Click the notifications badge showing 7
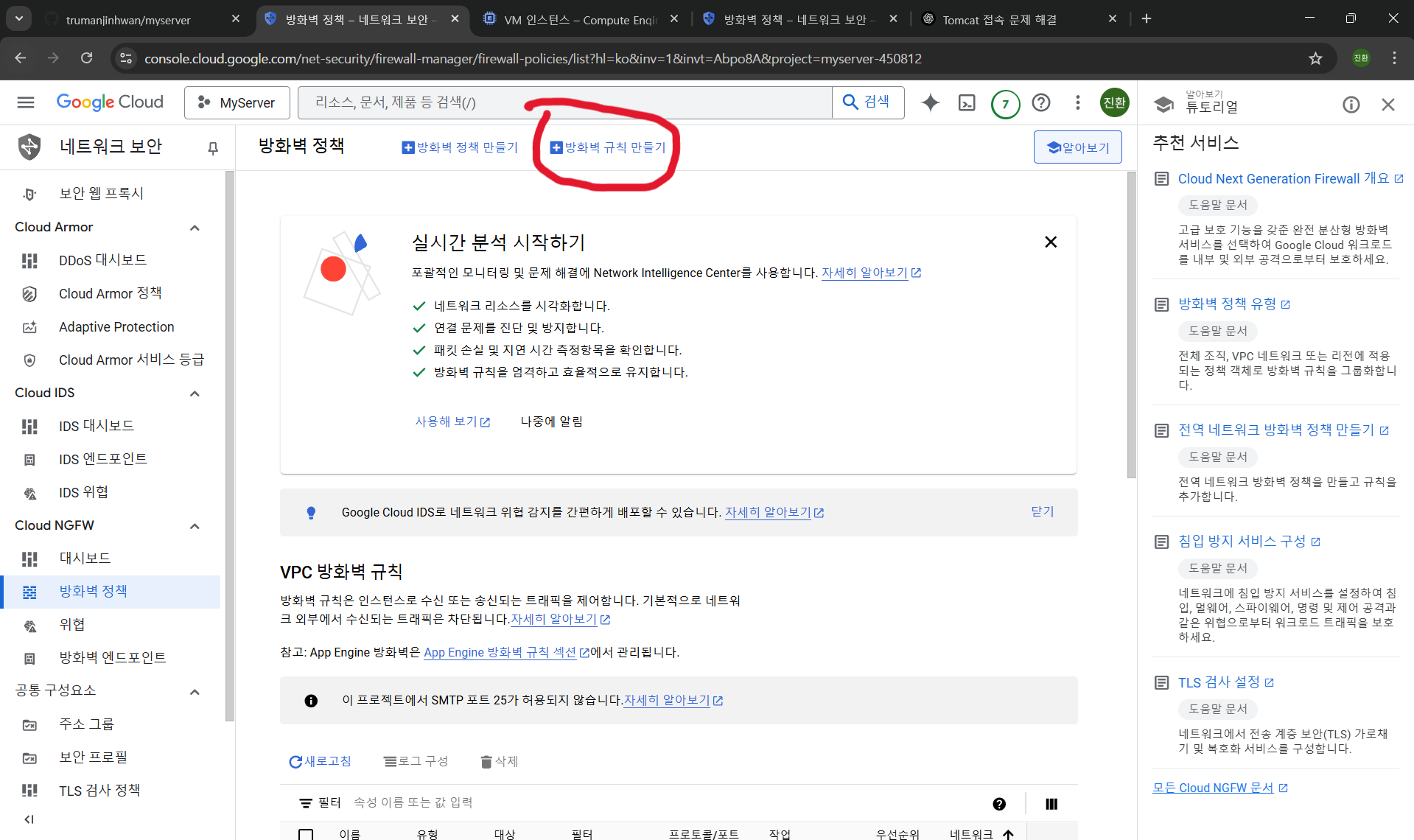1414x840 pixels. tap(1005, 104)
